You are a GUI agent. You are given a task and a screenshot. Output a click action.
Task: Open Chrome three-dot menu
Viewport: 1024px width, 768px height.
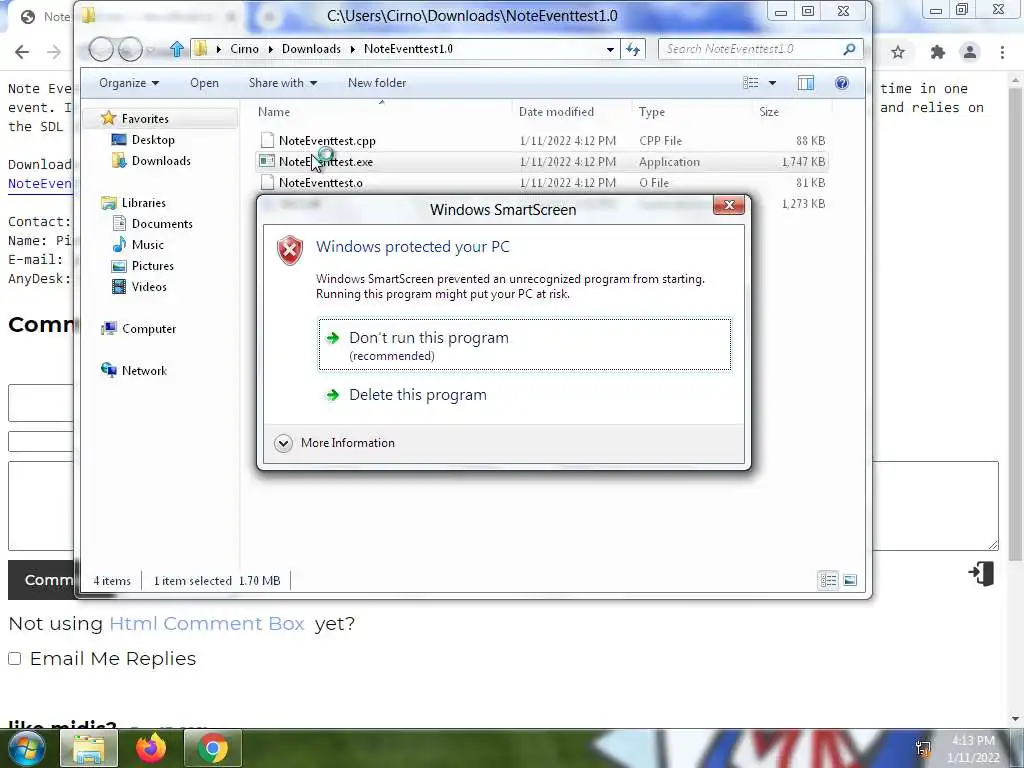pos(1002,52)
